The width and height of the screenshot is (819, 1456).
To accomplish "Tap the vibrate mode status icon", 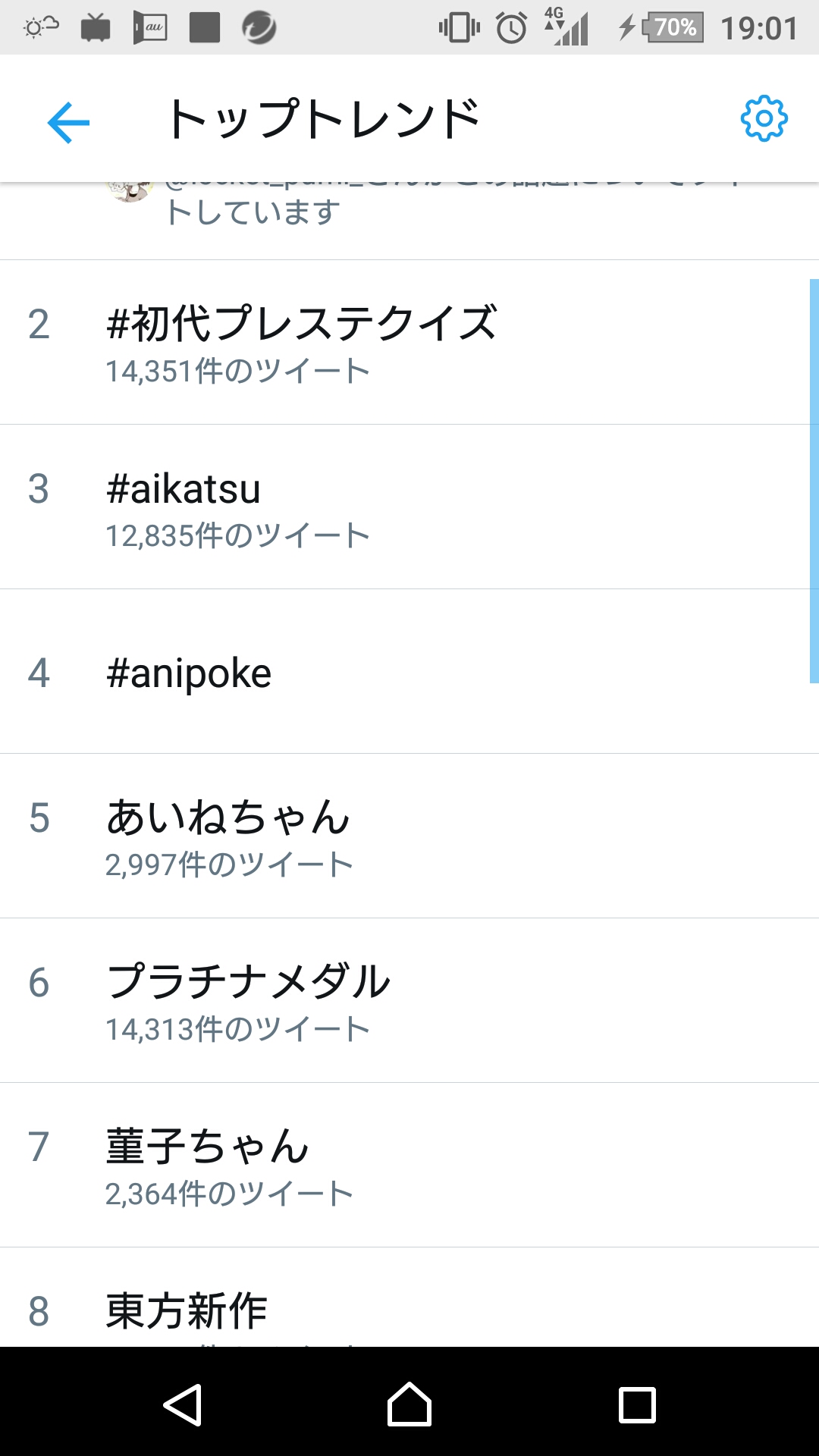I will (x=459, y=29).
